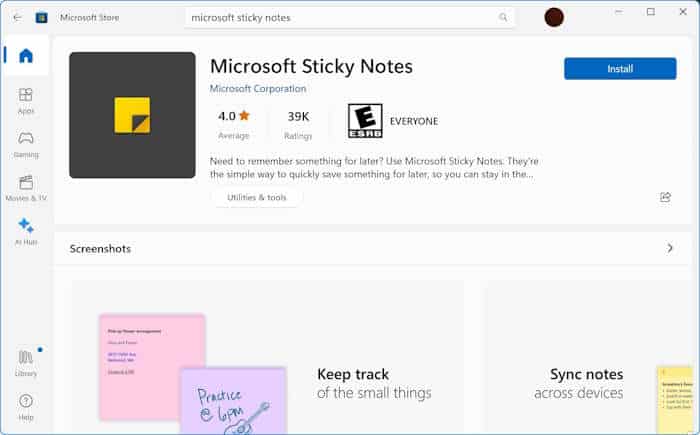Click the ESRB Everyone rating badge

(x=365, y=121)
